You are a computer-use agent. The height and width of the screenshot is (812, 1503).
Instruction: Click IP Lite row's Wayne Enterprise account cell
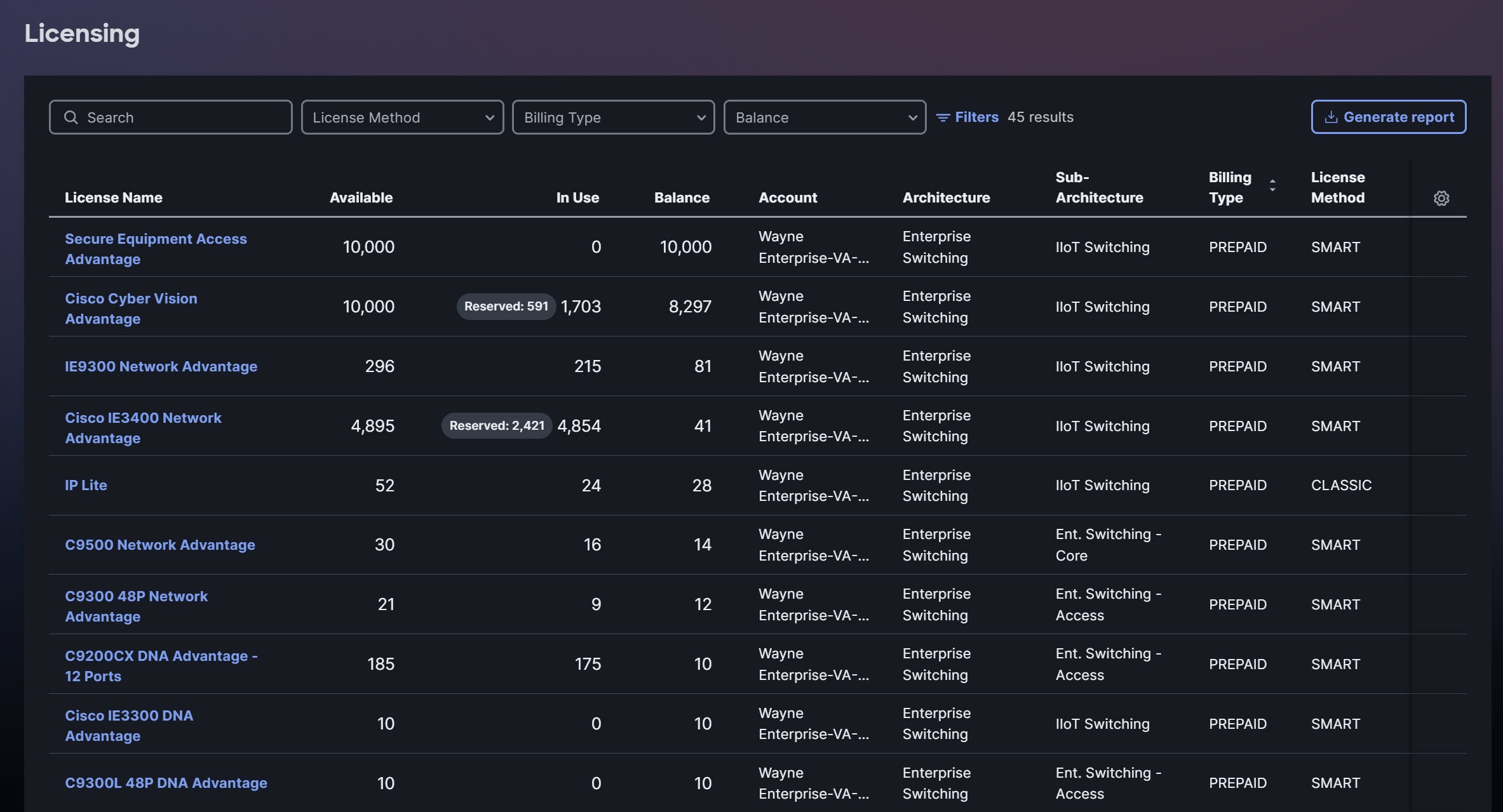(814, 485)
